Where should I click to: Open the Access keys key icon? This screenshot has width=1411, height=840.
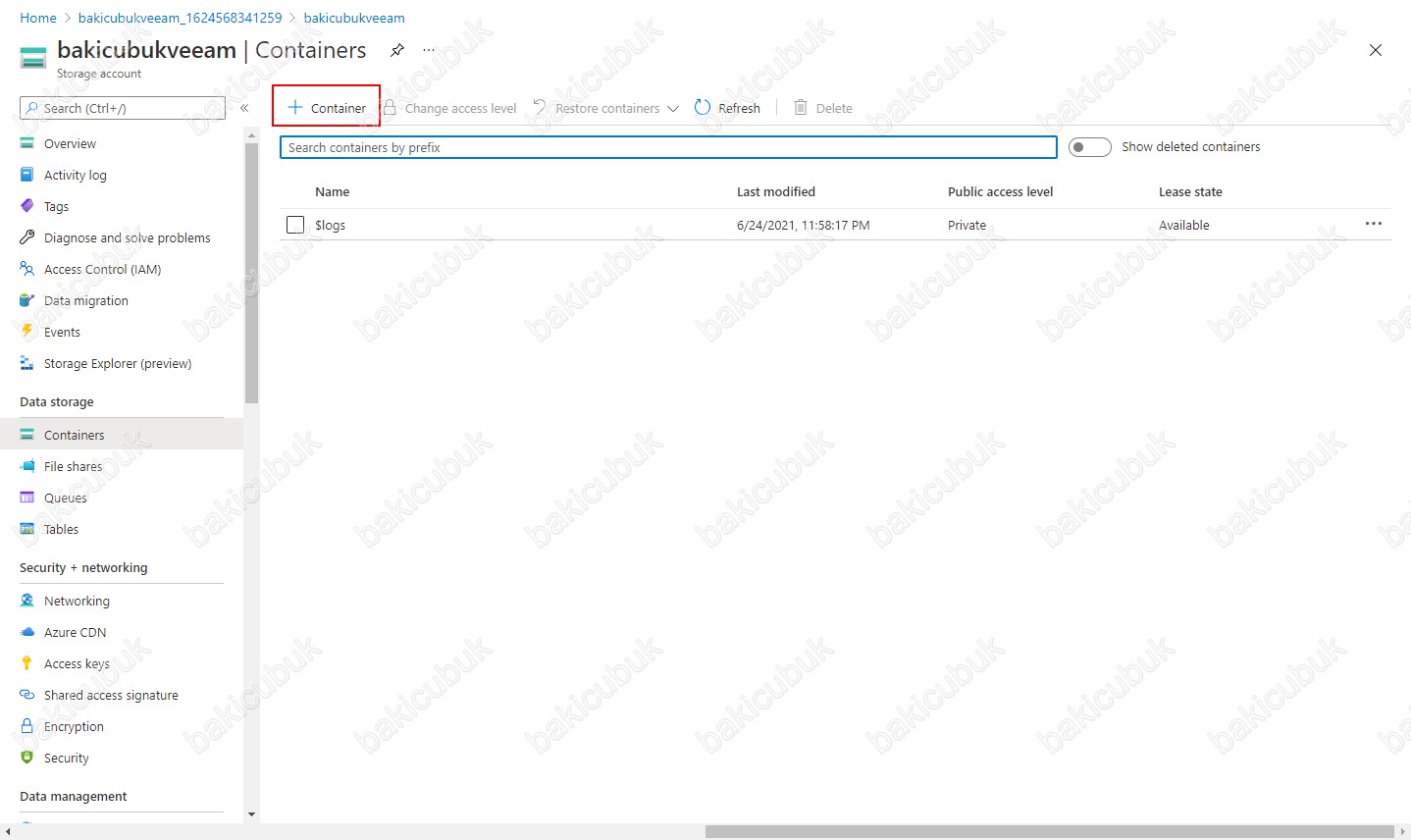pyautogui.click(x=27, y=663)
